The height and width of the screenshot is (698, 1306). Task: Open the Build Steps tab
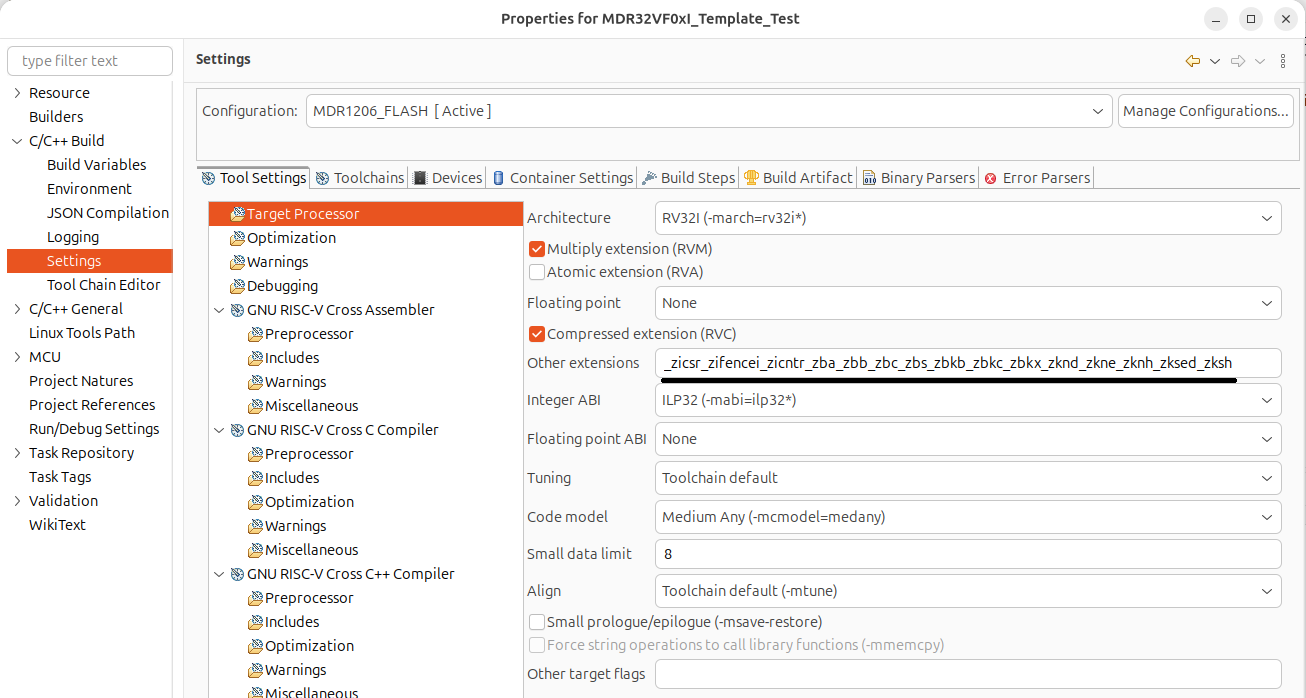(x=689, y=178)
